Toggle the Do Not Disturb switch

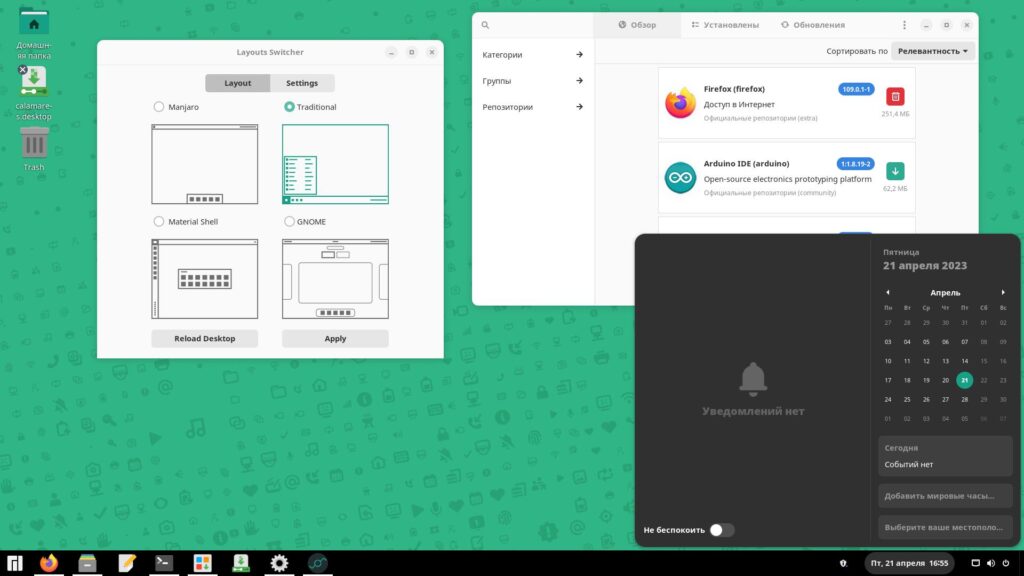721,530
